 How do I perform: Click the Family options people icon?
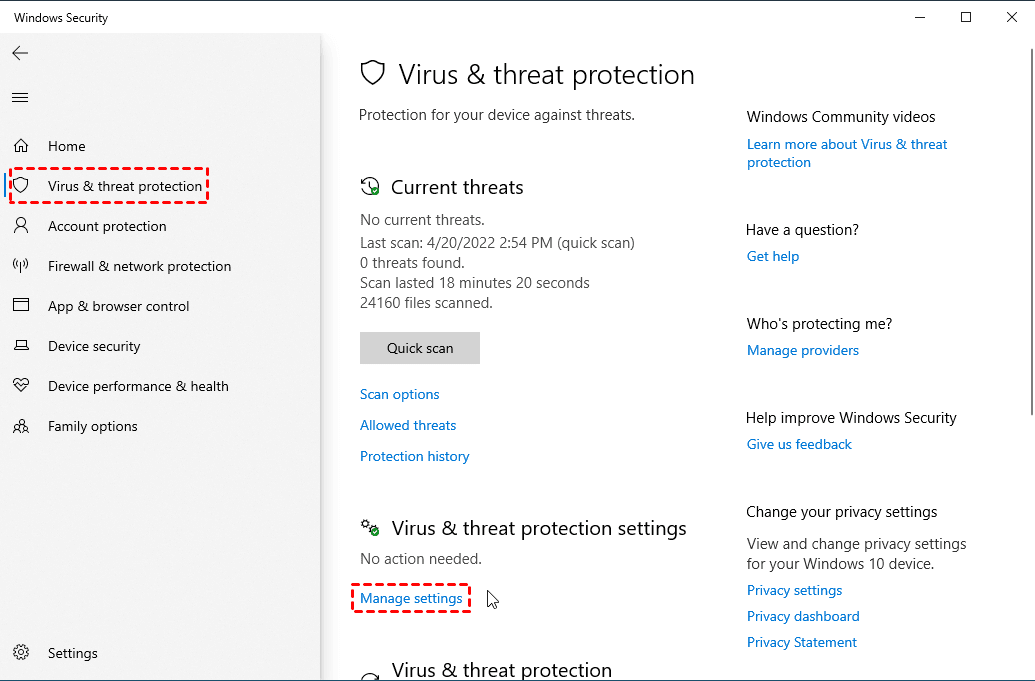(21, 426)
